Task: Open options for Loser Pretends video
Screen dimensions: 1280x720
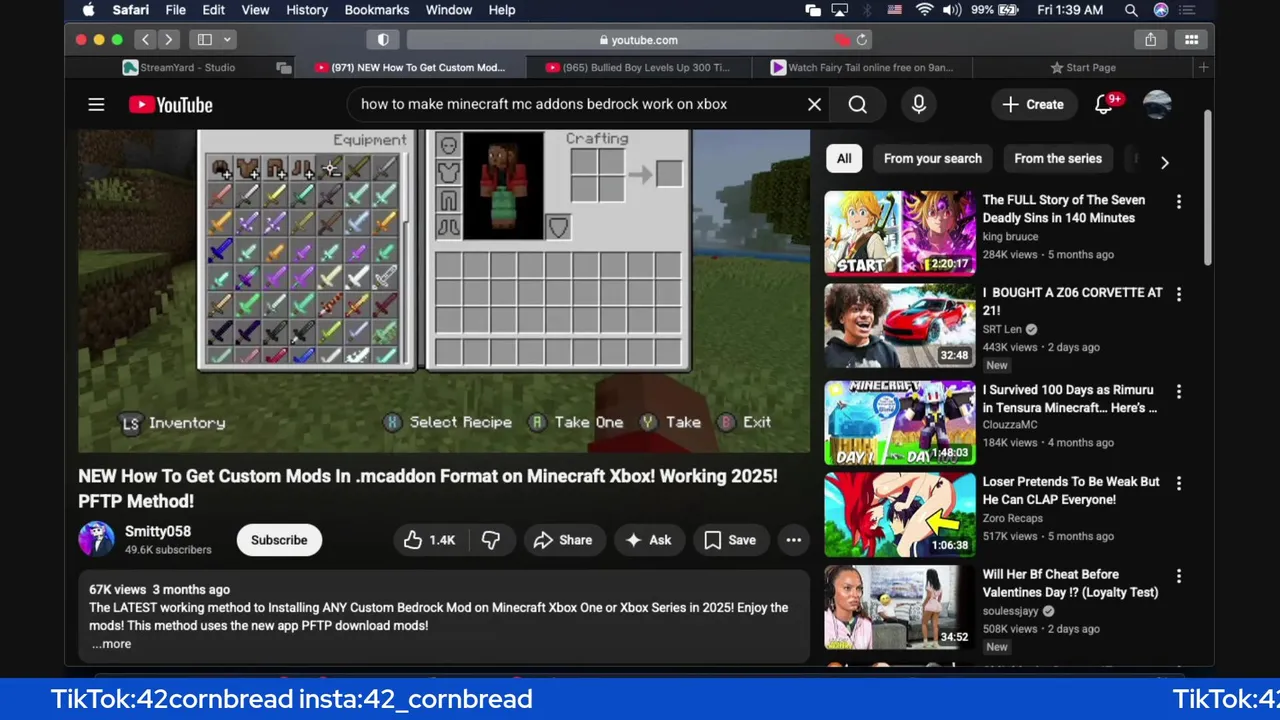Action: click(x=1179, y=483)
